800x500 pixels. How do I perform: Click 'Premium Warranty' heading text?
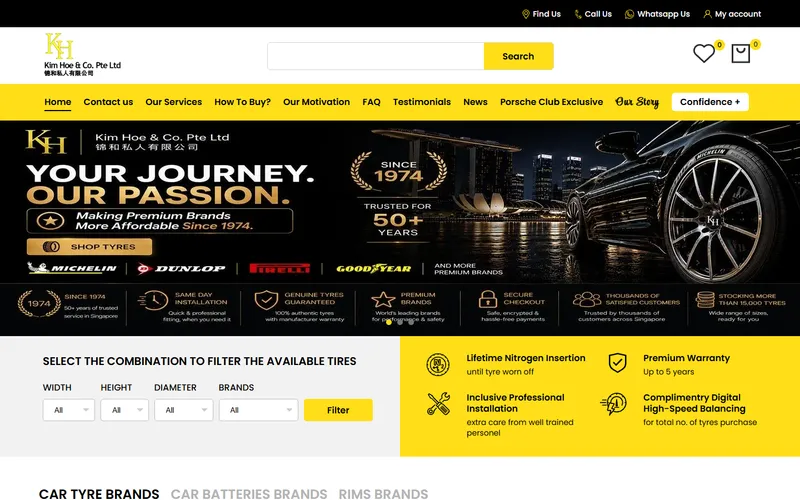click(x=686, y=358)
